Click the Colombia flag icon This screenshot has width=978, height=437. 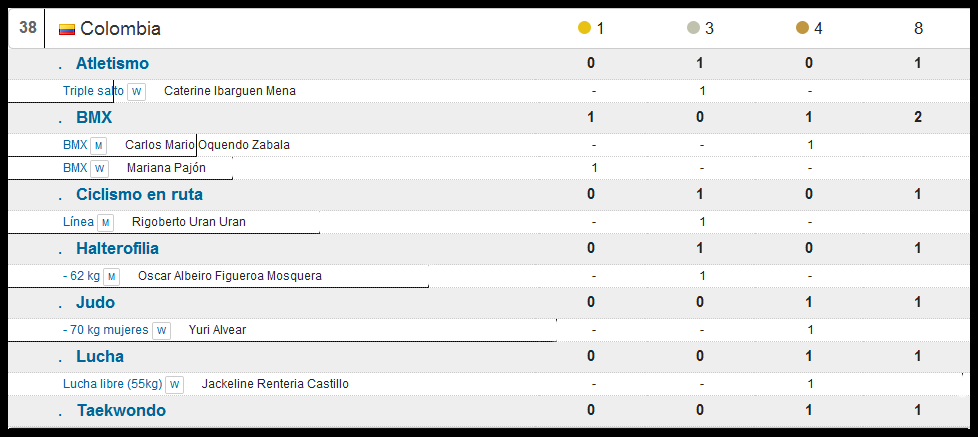pos(67,29)
